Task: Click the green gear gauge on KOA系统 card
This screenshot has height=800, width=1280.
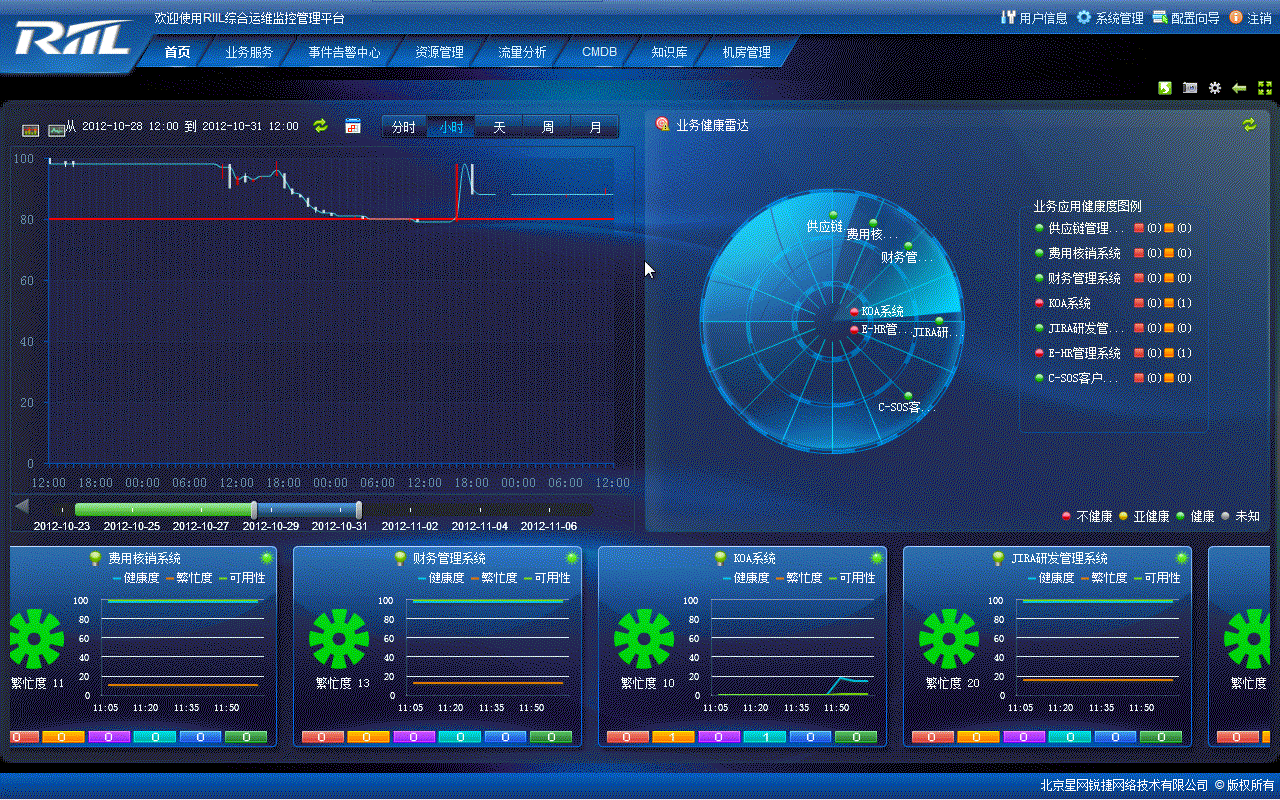Action: (644, 639)
